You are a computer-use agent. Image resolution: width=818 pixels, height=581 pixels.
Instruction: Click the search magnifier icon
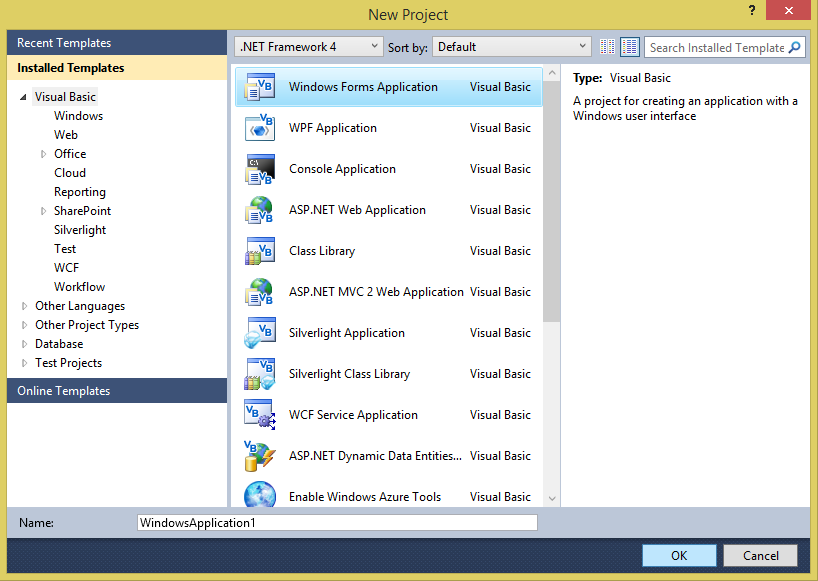(x=795, y=47)
